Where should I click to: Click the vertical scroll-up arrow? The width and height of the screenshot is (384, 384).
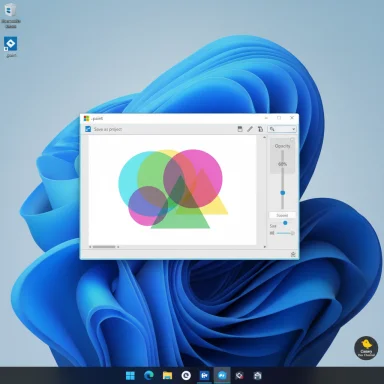point(265,137)
